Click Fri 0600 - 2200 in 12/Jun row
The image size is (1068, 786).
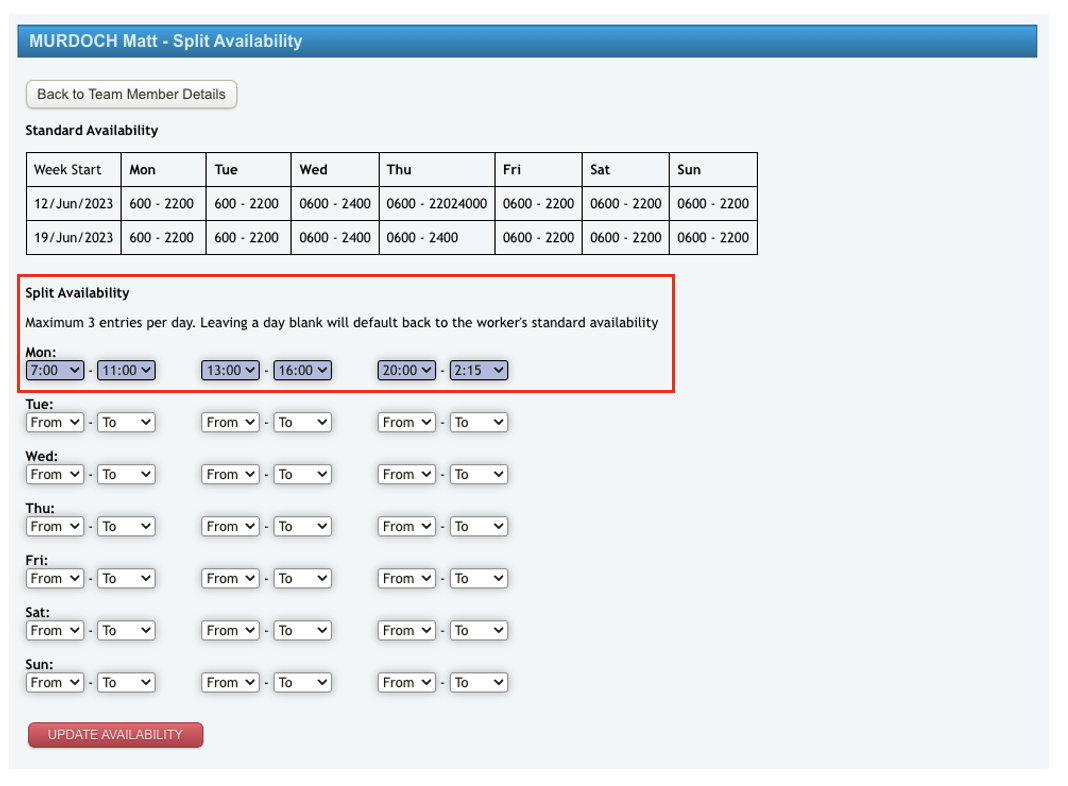point(539,204)
